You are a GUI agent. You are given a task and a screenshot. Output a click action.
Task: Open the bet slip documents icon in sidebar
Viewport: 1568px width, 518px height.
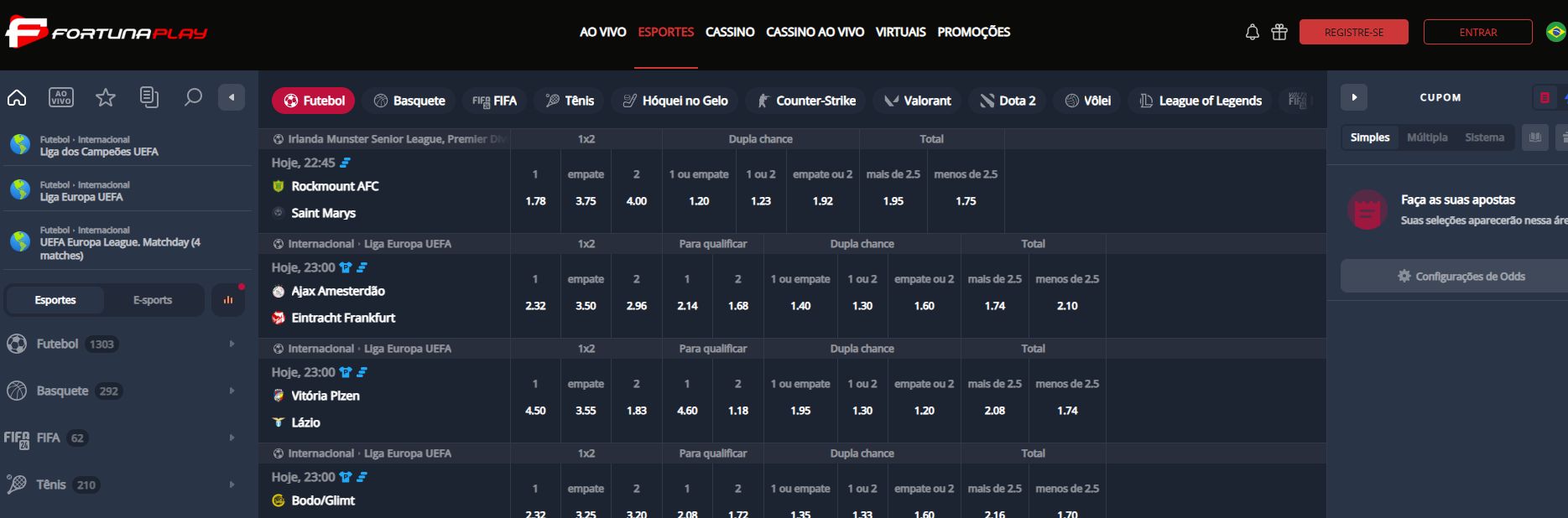[x=149, y=98]
